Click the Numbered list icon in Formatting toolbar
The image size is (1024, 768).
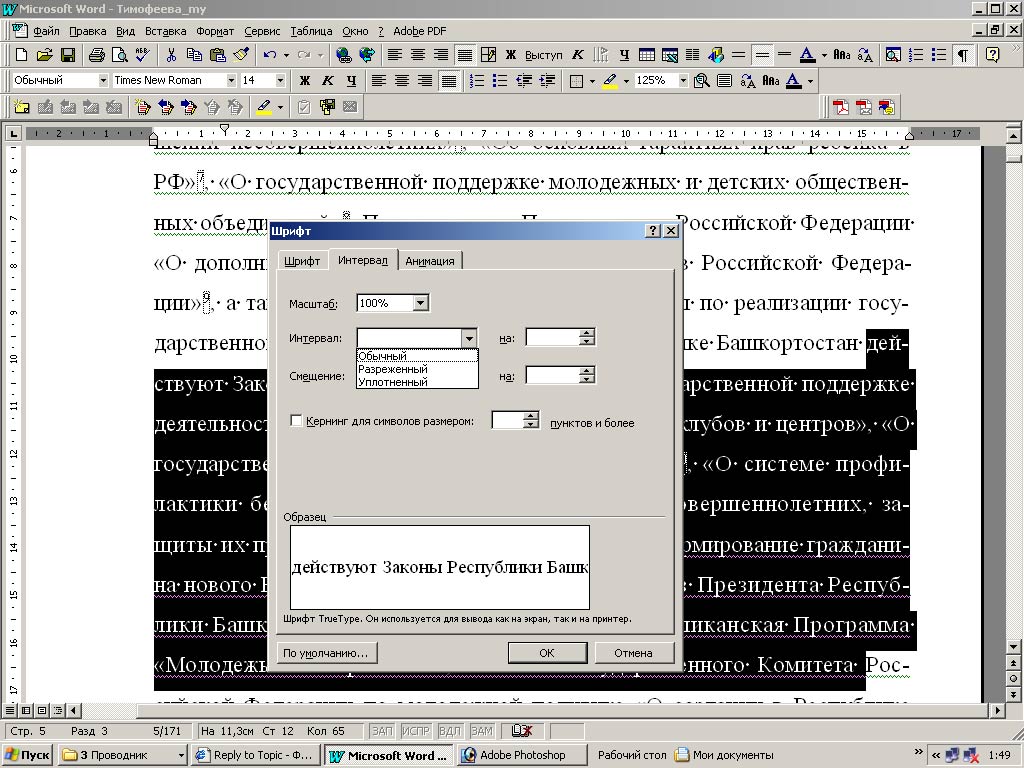477,81
